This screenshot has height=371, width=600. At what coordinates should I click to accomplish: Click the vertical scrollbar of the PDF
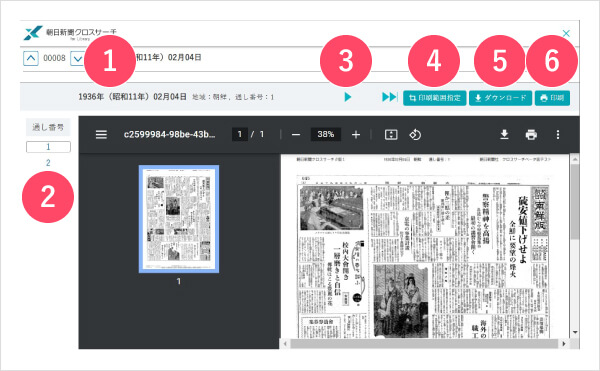(x=574, y=202)
